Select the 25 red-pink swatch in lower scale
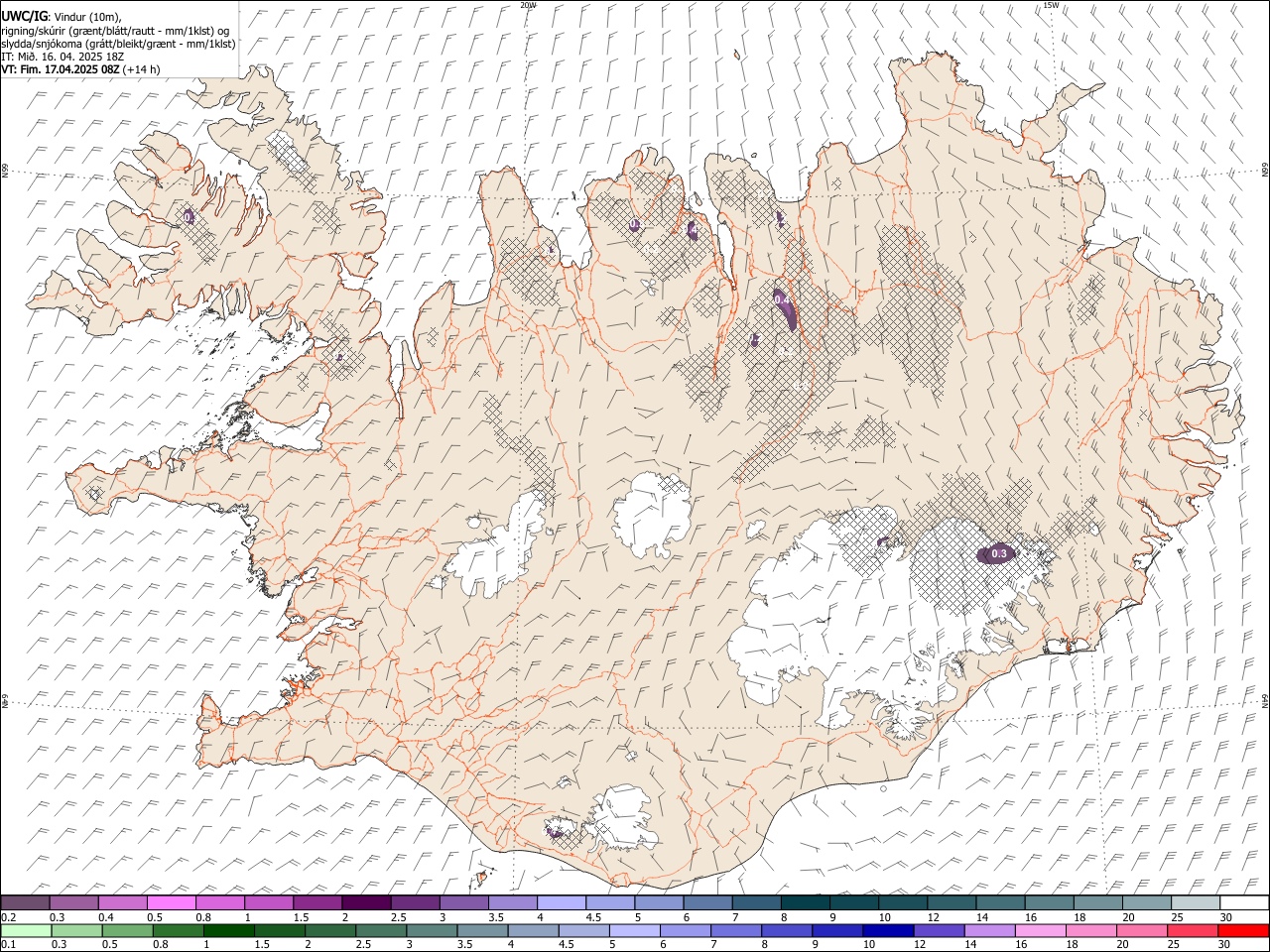Screen dimensions: 1270x952 pyautogui.click(x=1192, y=930)
